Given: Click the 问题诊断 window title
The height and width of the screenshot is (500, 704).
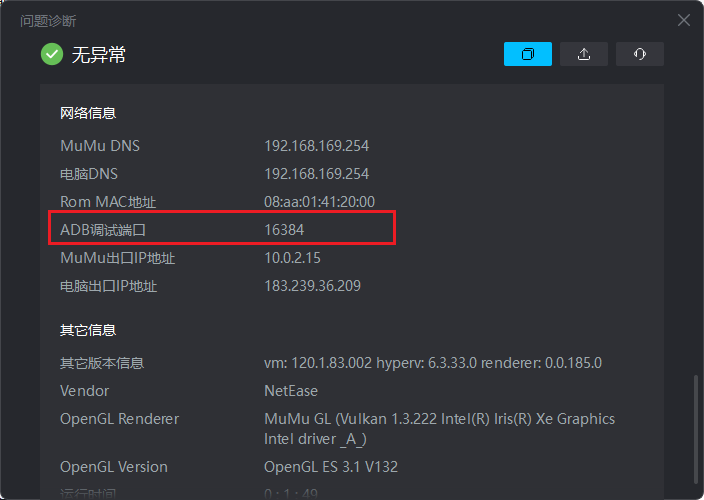Looking at the screenshot, I should (48, 20).
